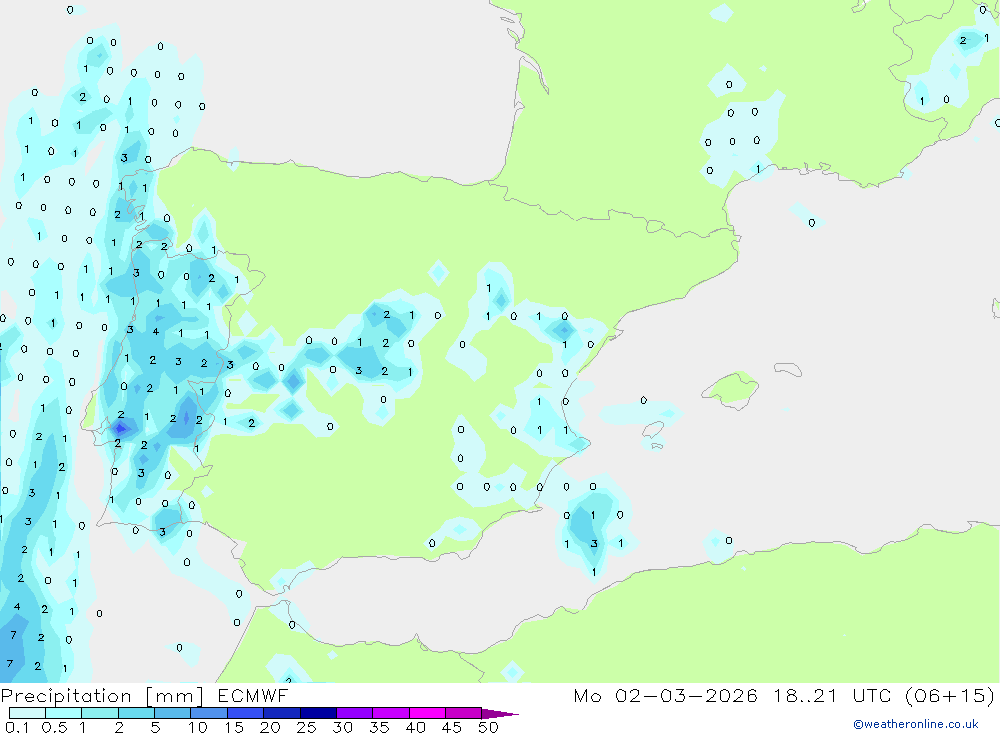Click on Mallorca island on the map
1000x733 pixels.
point(732,388)
